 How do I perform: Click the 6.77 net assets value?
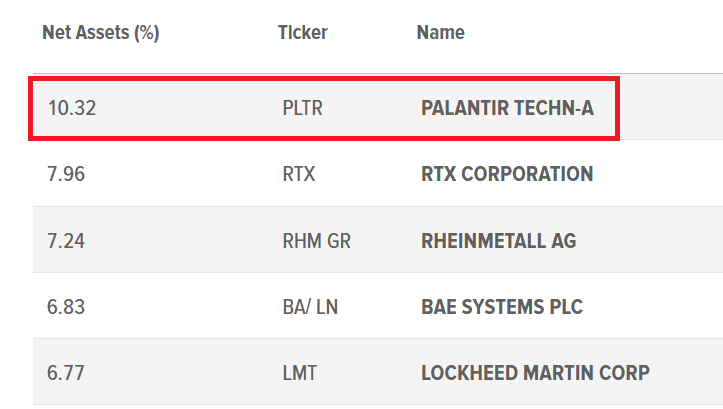coord(65,373)
